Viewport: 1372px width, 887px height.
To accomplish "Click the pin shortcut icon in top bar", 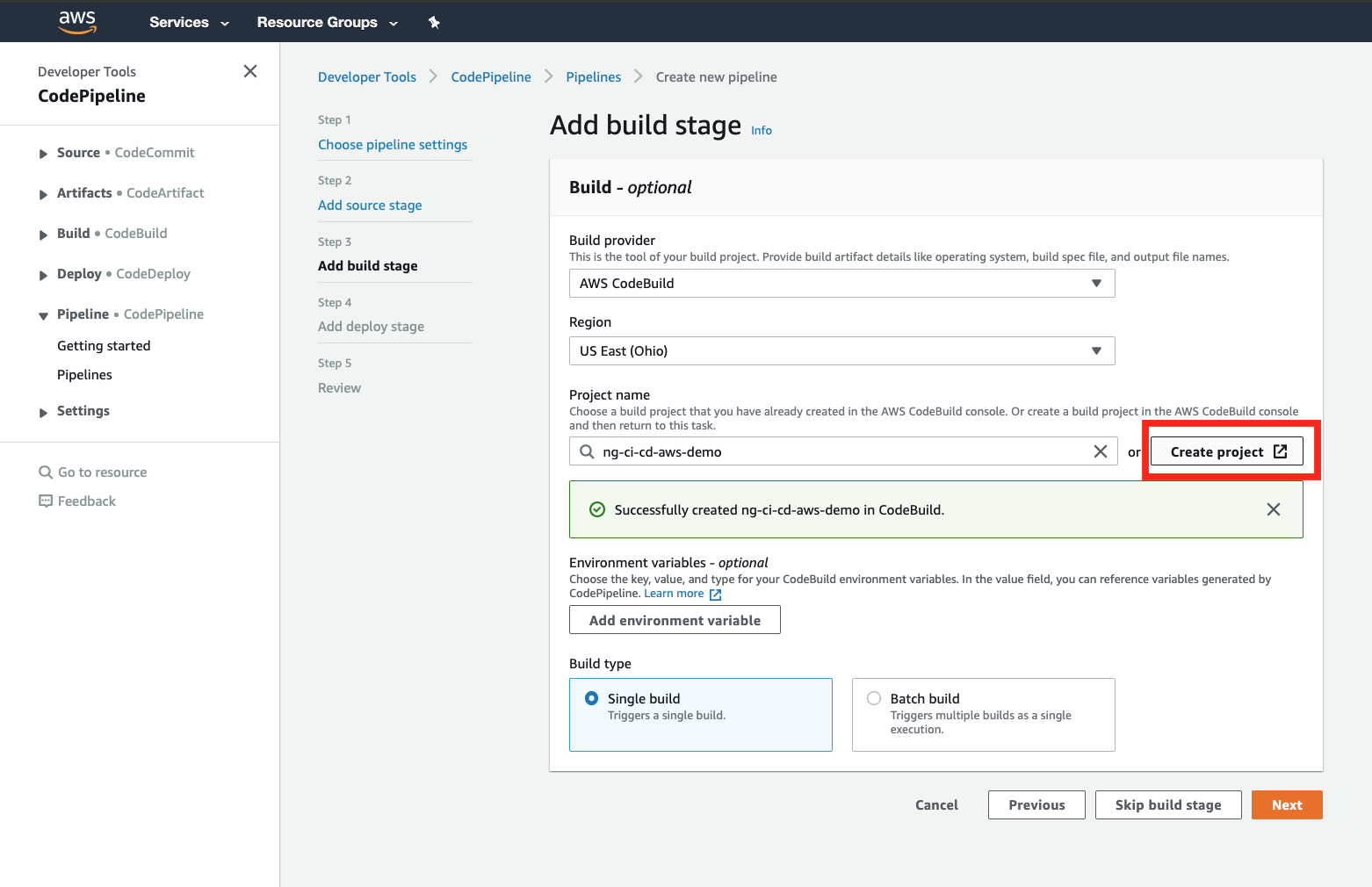I will [434, 23].
